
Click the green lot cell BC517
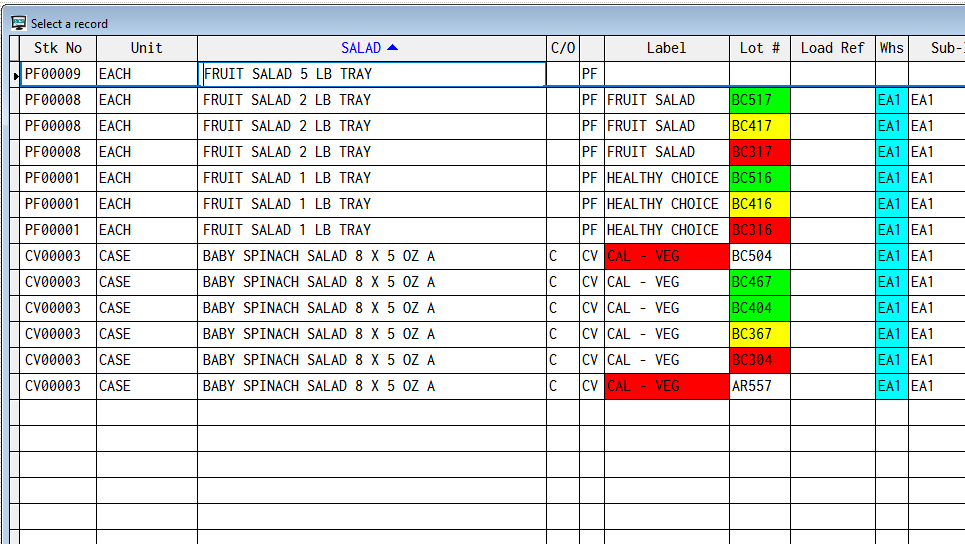tap(759, 100)
